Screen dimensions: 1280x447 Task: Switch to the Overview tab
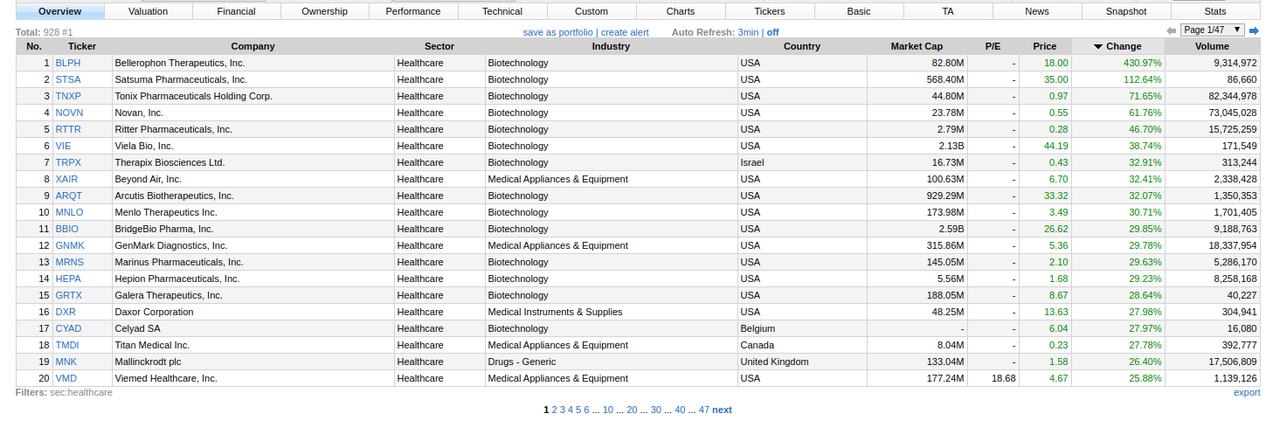(60, 11)
